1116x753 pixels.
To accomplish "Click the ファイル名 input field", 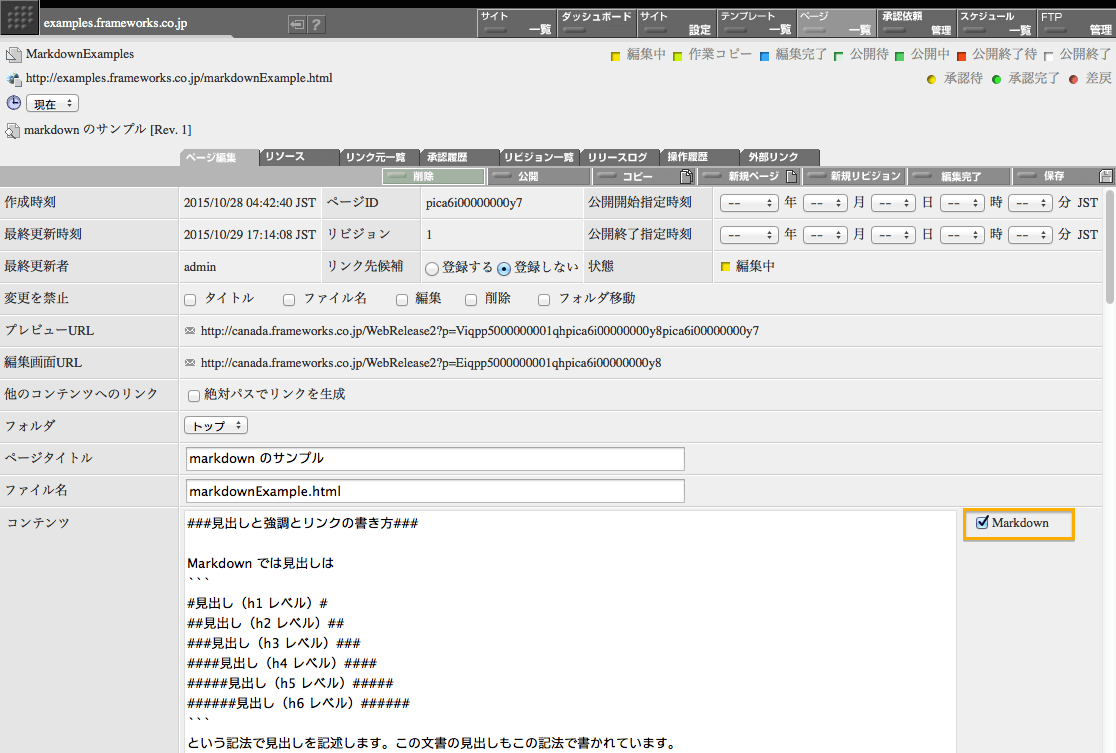I will click(x=436, y=491).
